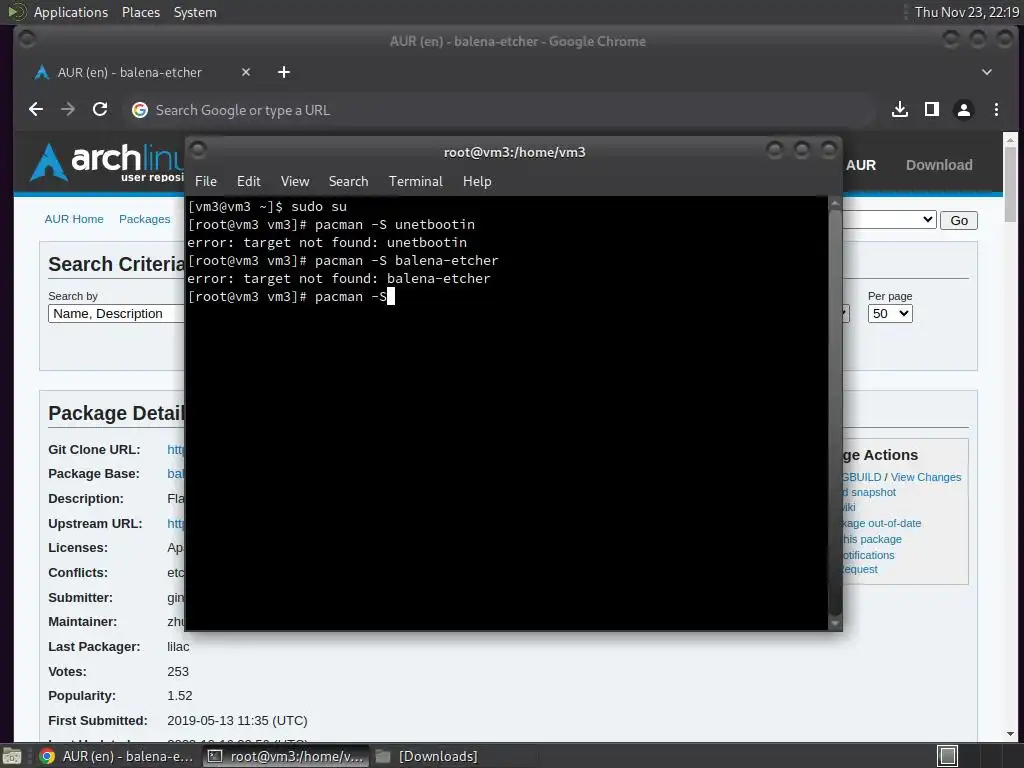Click terminal vertical scrollbar
Viewport: 1024px width, 768px height.
835,413
